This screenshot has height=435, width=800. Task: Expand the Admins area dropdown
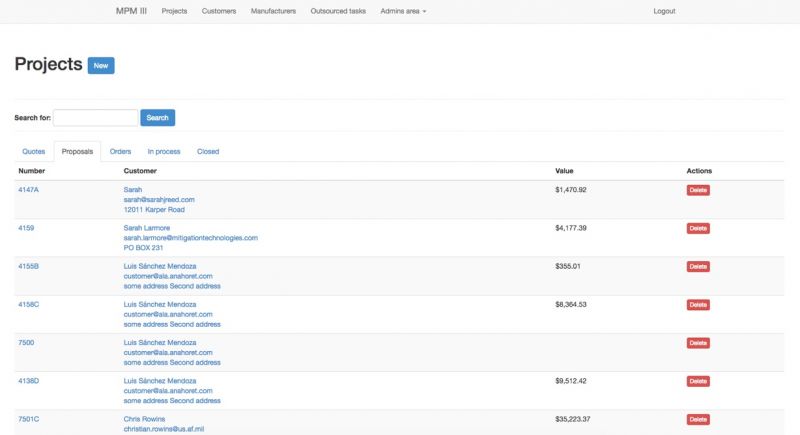pyautogui.click(x=403, y=11)
